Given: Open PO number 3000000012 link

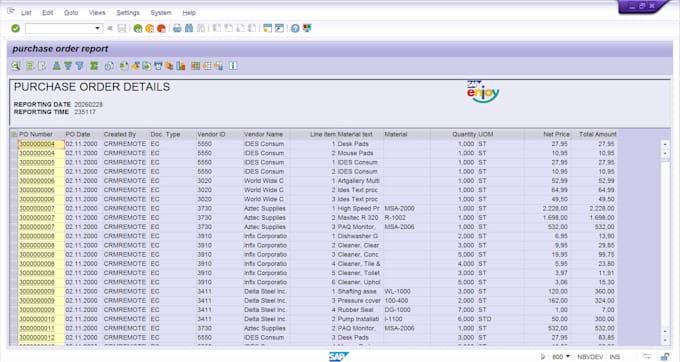Looking at the screenshot, I should click(37, 337).
